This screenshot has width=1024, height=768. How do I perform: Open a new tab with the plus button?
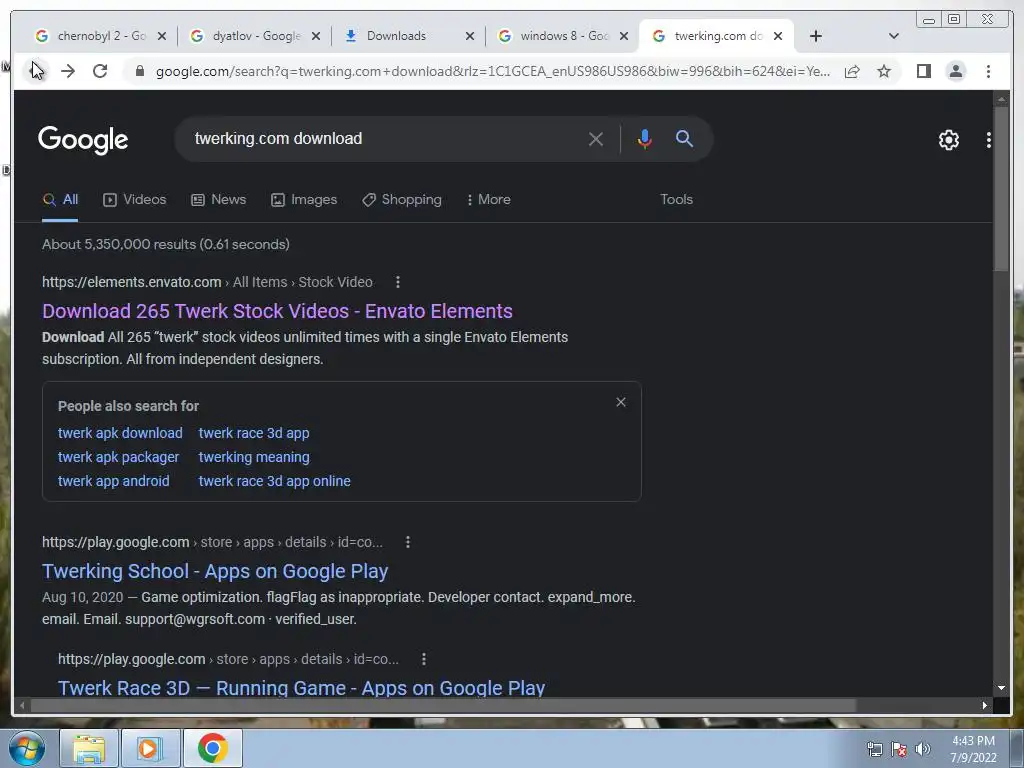816,36
